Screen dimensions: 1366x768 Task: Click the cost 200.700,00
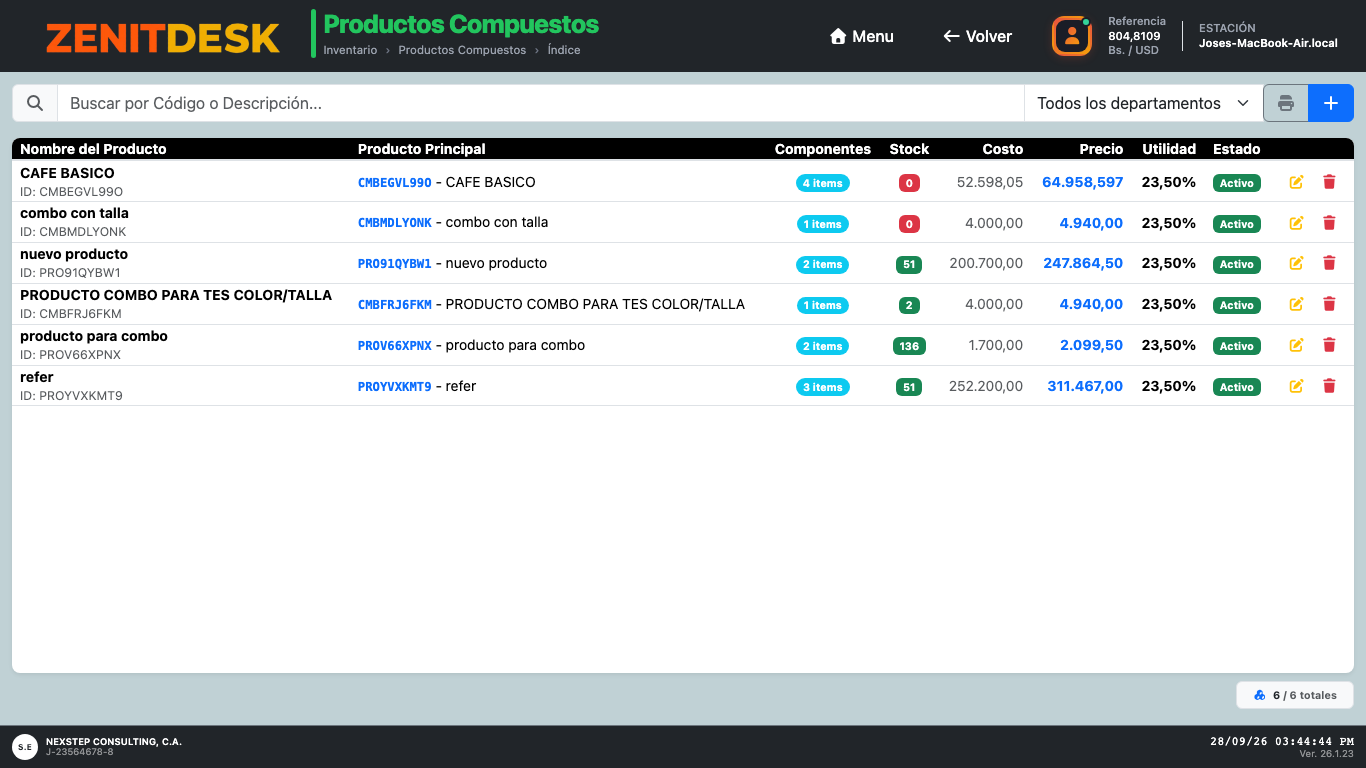tap(986, 263)
